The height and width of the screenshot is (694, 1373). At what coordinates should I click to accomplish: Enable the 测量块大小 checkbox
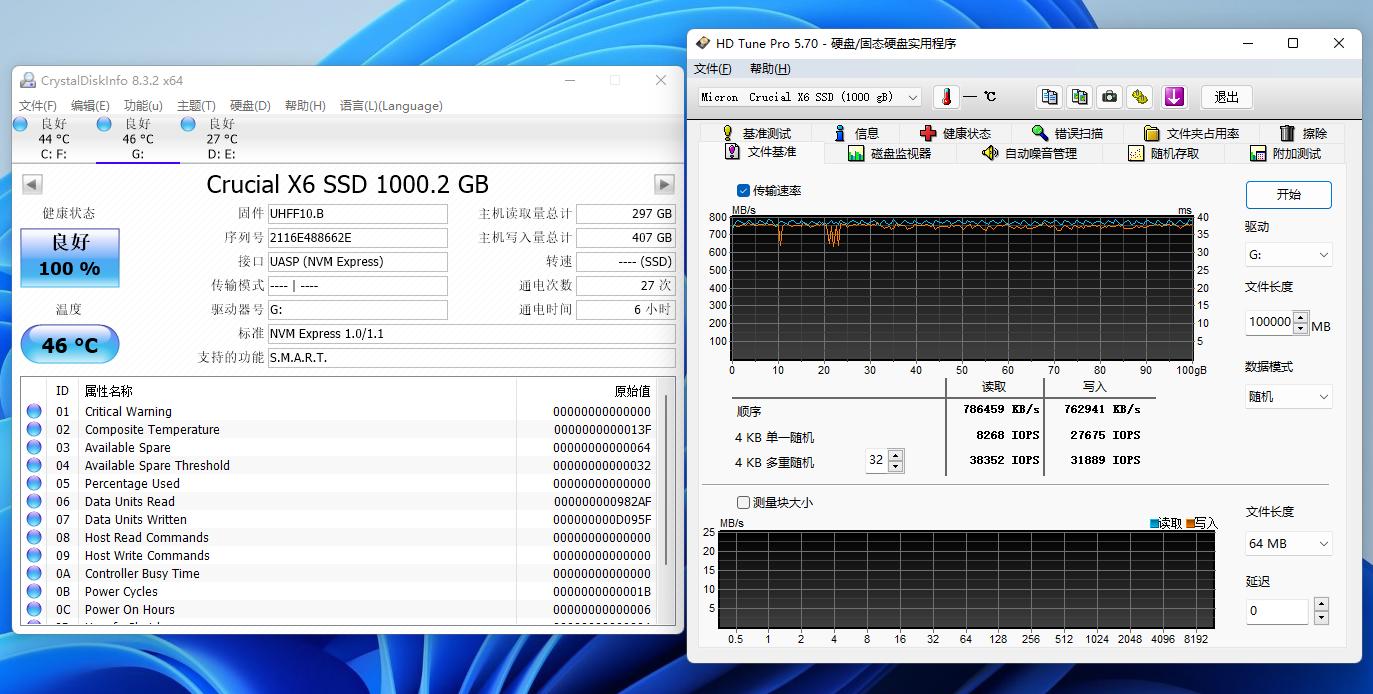point(743,502)
